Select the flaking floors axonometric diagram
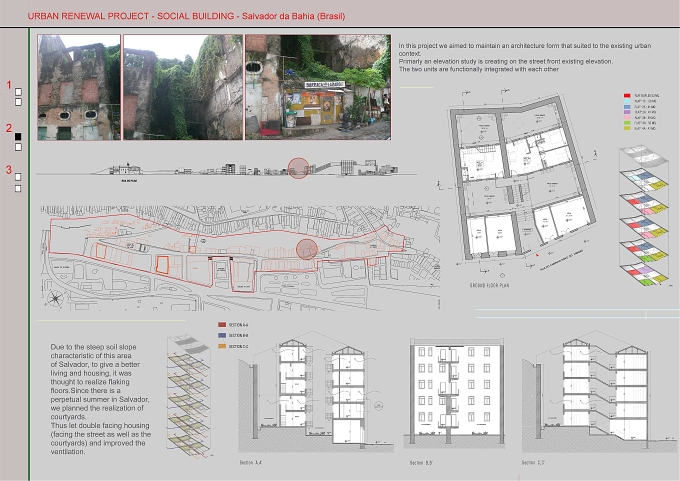This screenshot has width=680, height=481. (190, 396)
